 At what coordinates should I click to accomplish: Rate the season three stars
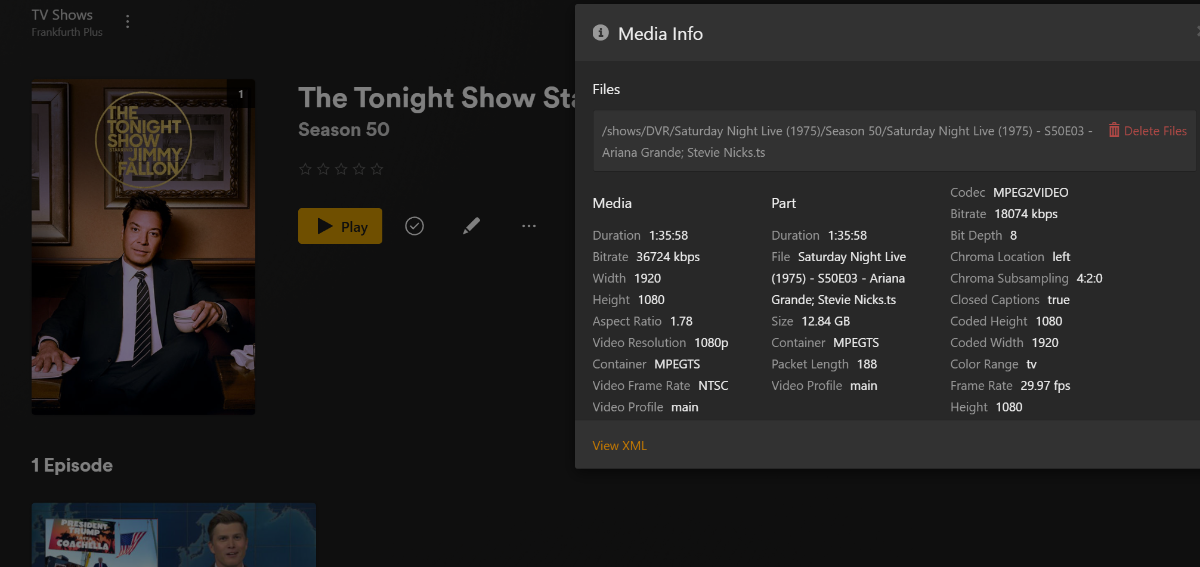click(x=341, y=169)
